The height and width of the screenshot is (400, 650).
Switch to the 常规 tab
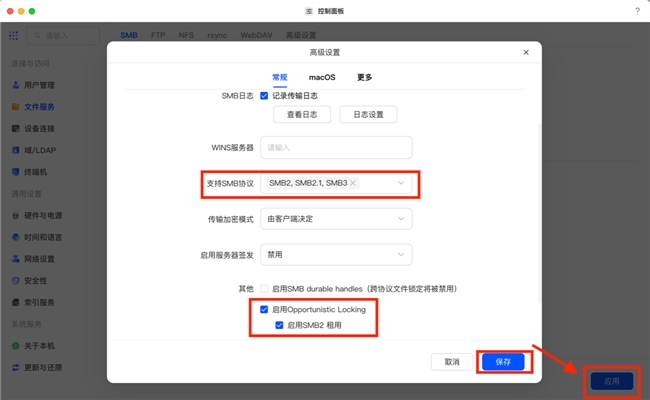279,78
